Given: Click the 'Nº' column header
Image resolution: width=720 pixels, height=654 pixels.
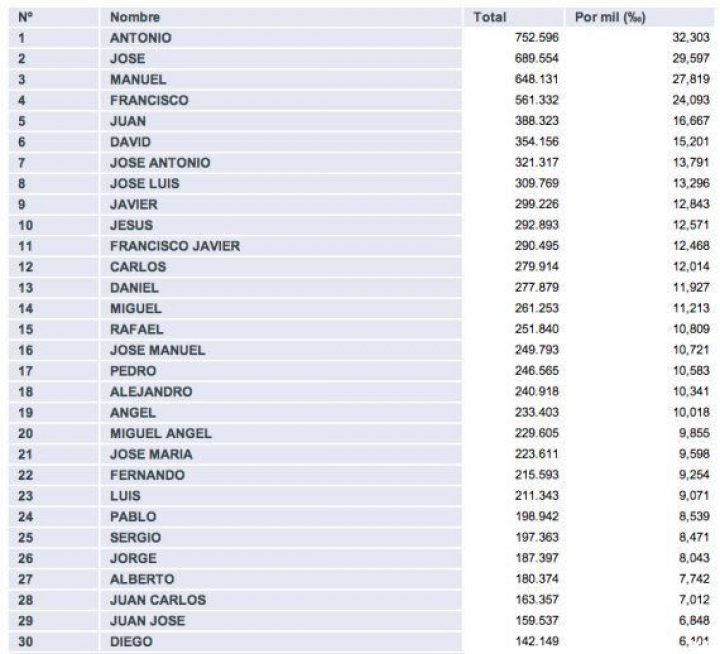Looking at the screenshot, I should click(x=26, y=17).
